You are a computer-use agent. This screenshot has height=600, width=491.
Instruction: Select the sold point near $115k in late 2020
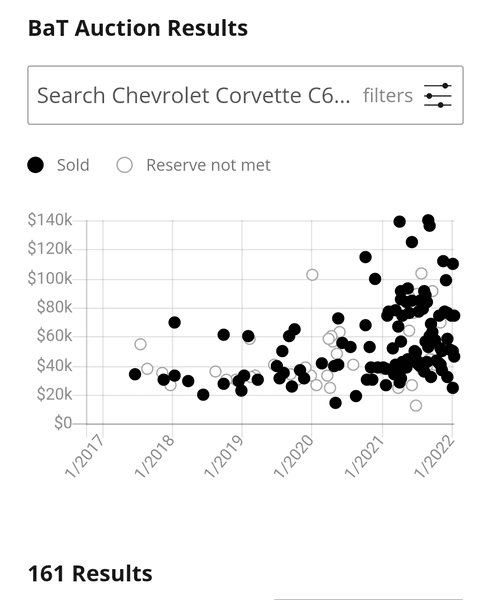[x=365, y=257]
